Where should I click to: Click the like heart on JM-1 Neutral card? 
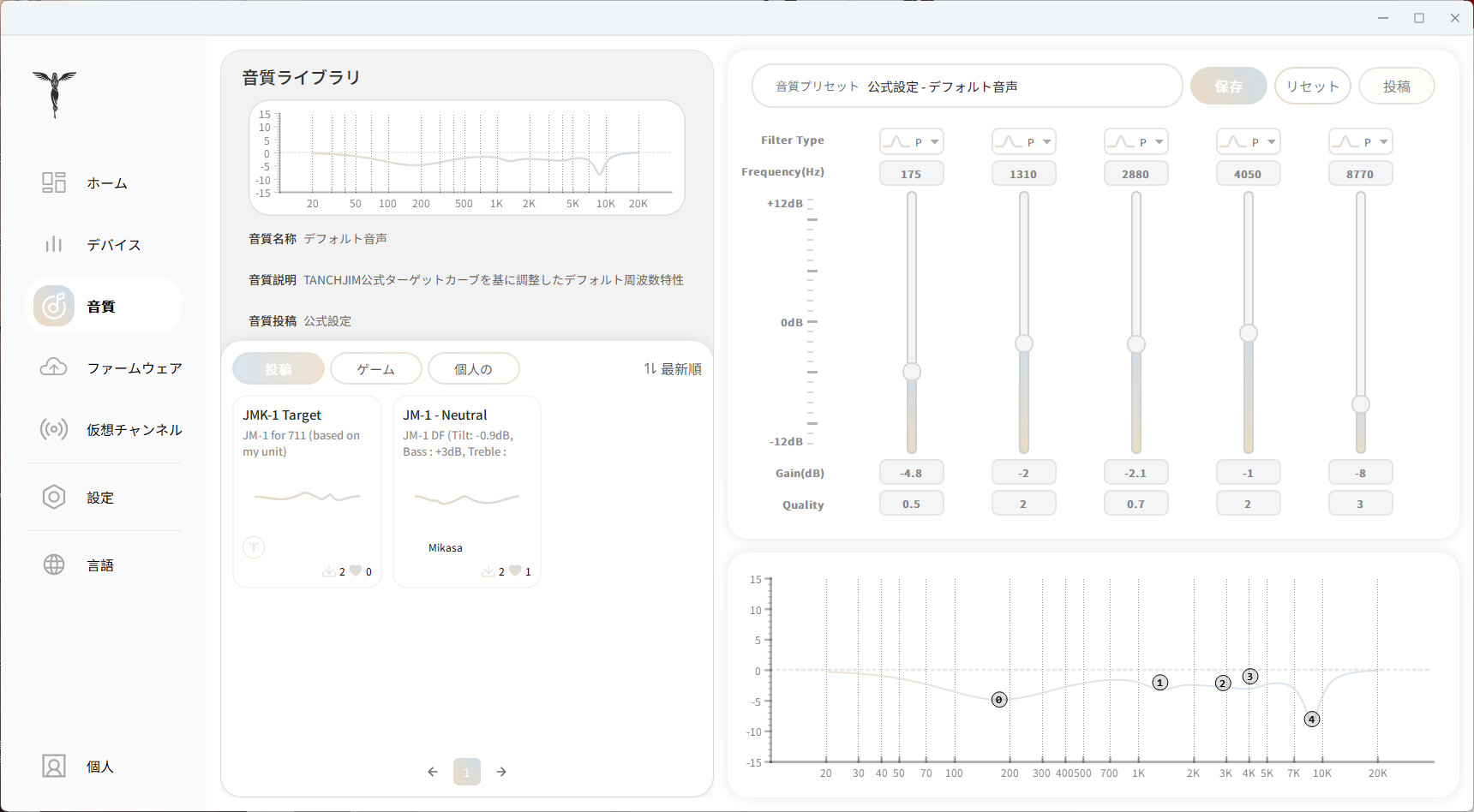click(515, 570)
